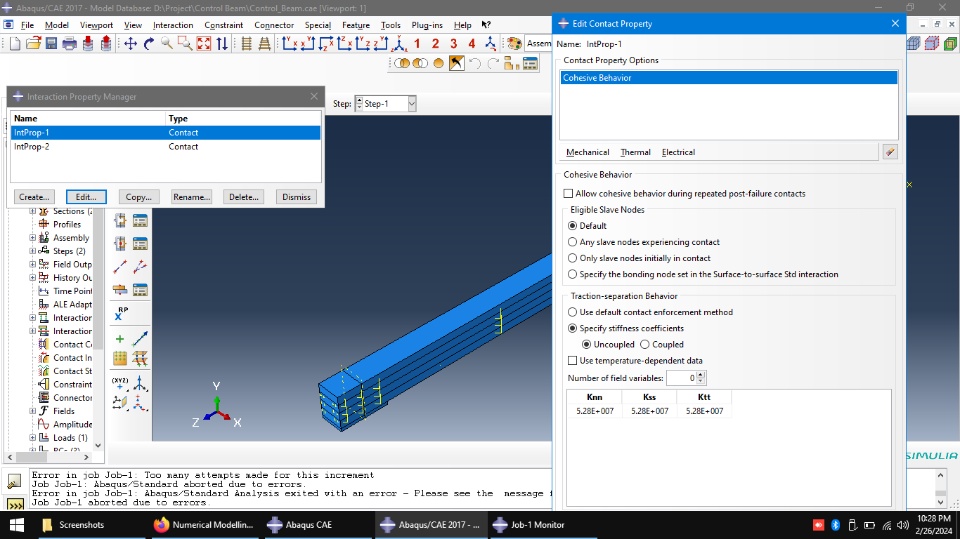
Task: Choose the Uncoupled radio option
Action: tap(586, 344)
